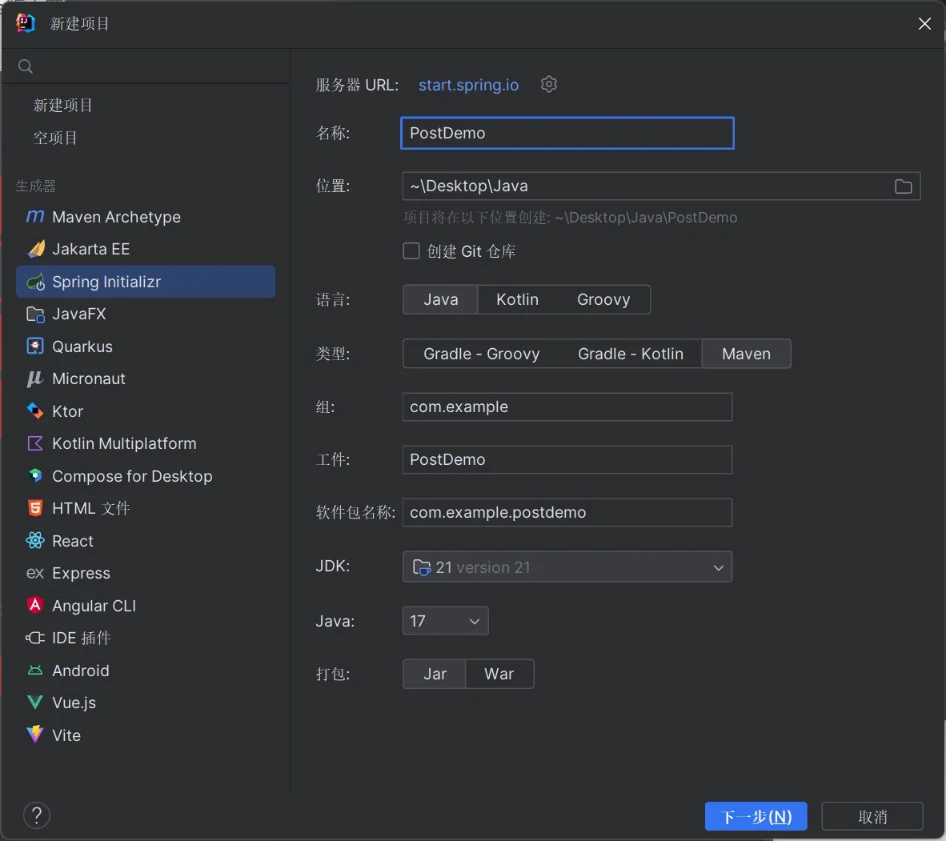Expand the Java version 17 dropdown
Image resolution: width=946 pixels, height=841 pixels.
tap(445, 621)
